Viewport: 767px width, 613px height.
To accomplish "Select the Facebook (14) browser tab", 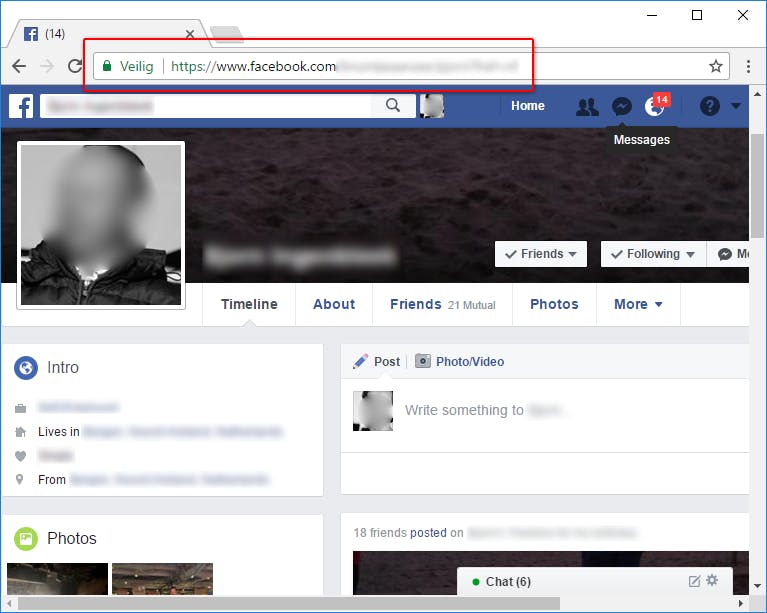I will 108,34.
